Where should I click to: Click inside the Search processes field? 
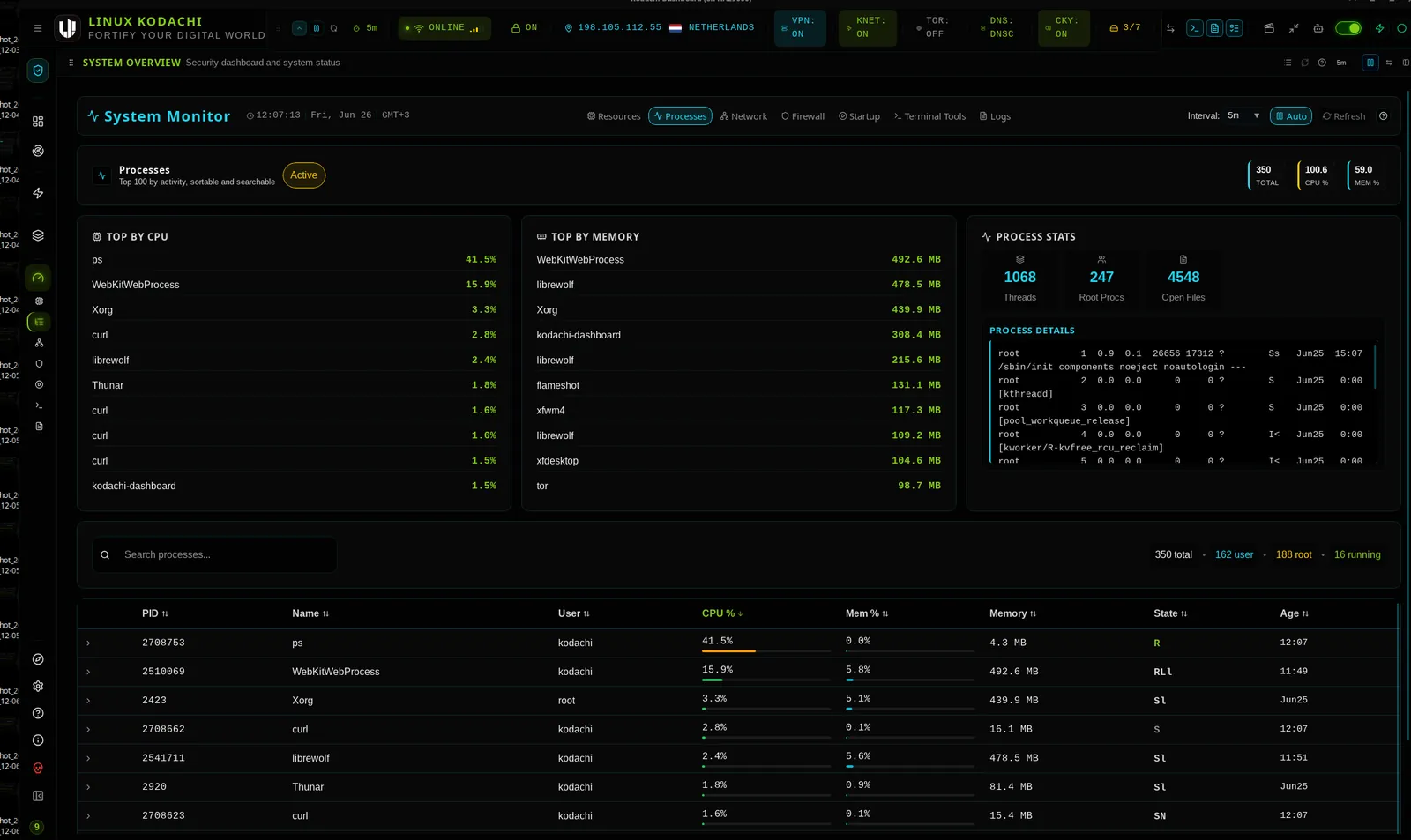(x=214, y=555)
